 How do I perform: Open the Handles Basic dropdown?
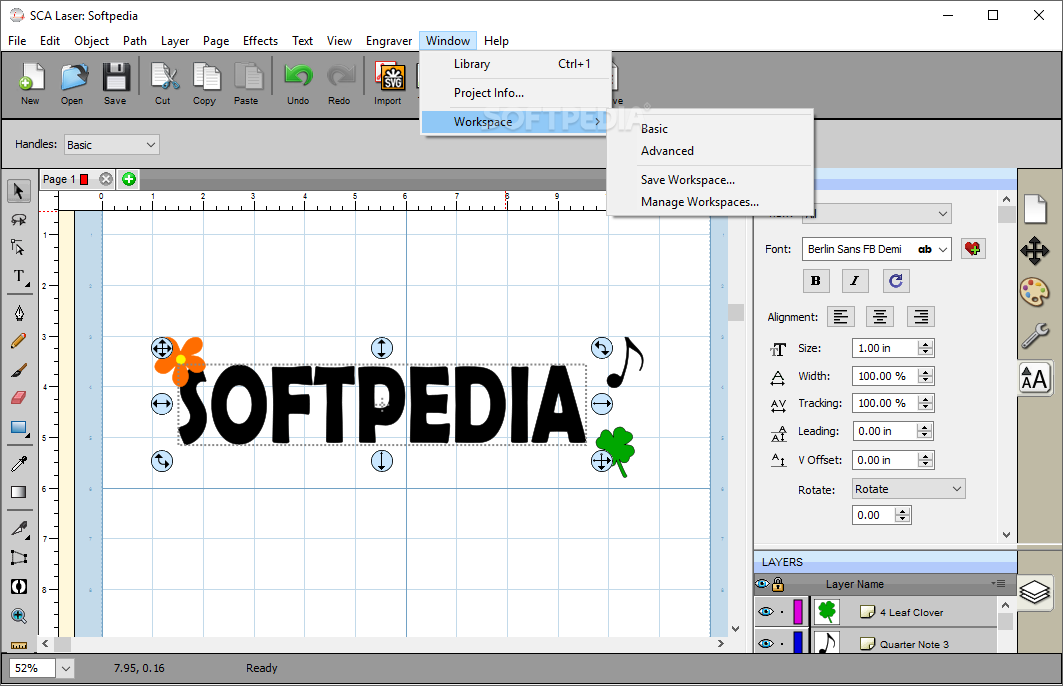(112, 145)
